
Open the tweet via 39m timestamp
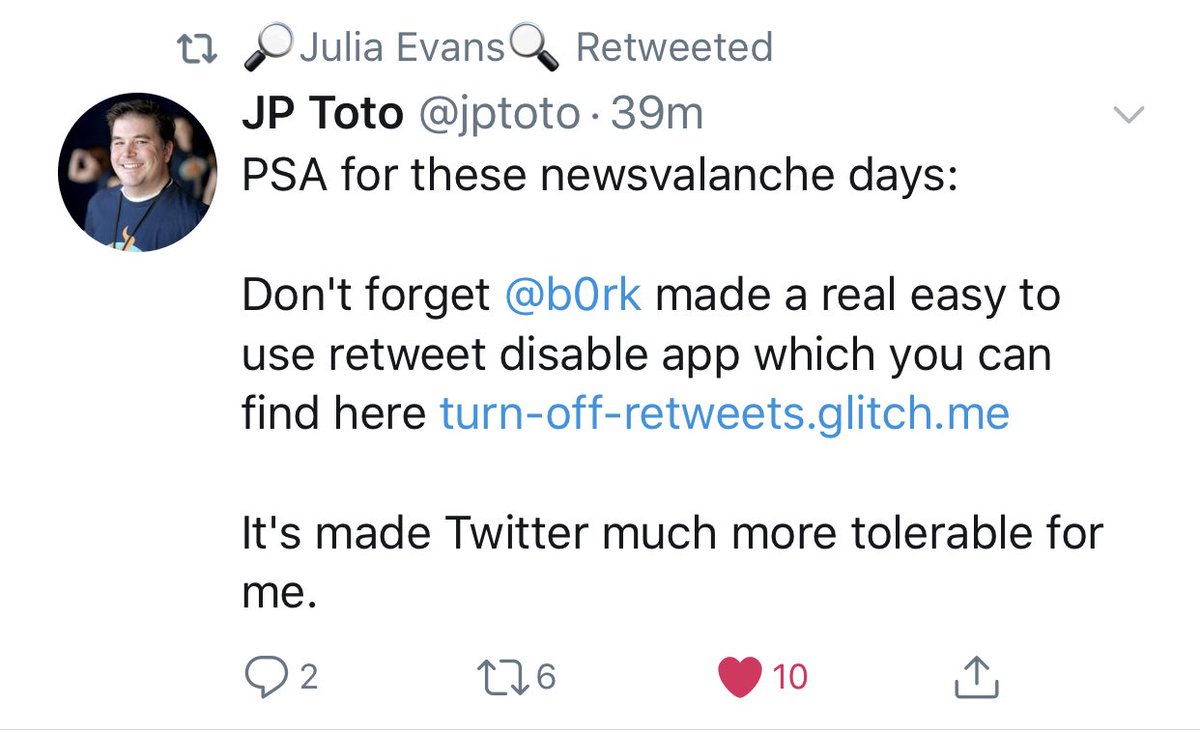[657, 116]
